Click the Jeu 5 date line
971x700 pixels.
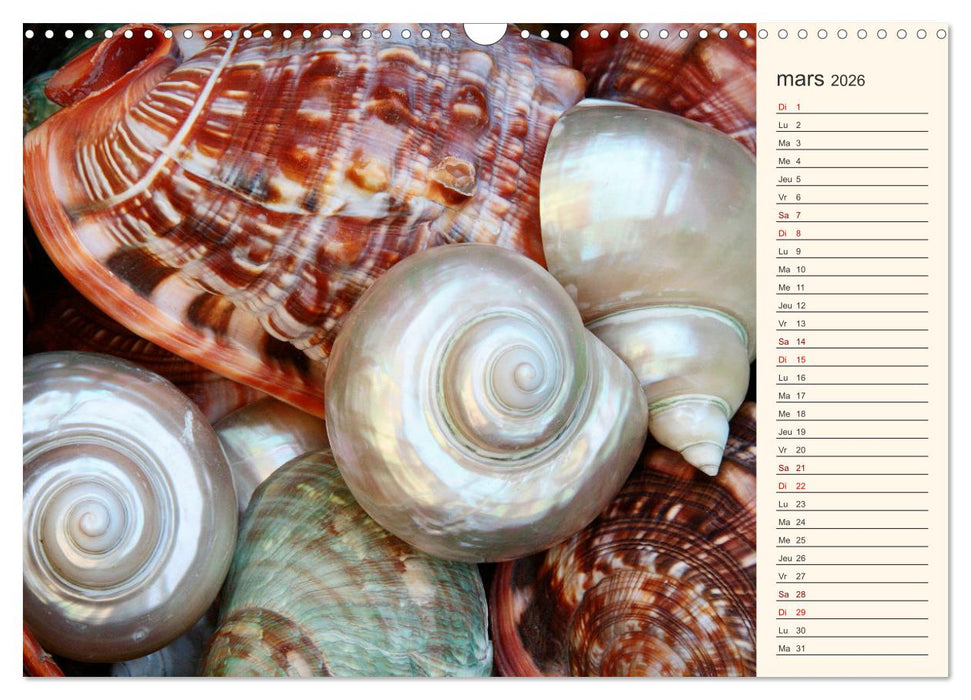click(851, 179)
